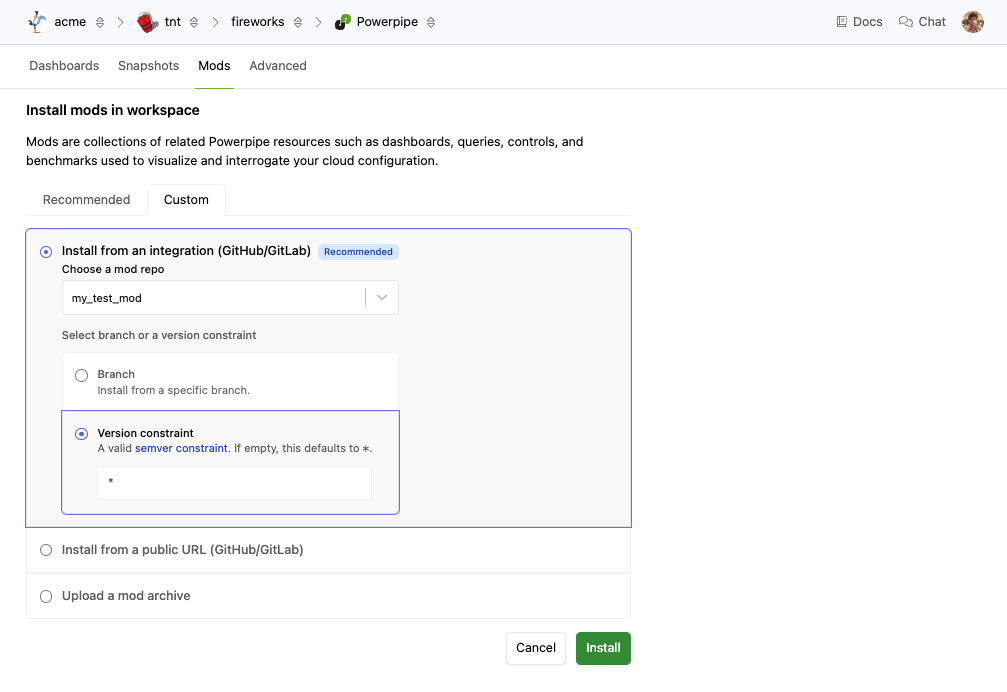Click the tnt dynamite icon in breadcrumb

pos(147,21)
